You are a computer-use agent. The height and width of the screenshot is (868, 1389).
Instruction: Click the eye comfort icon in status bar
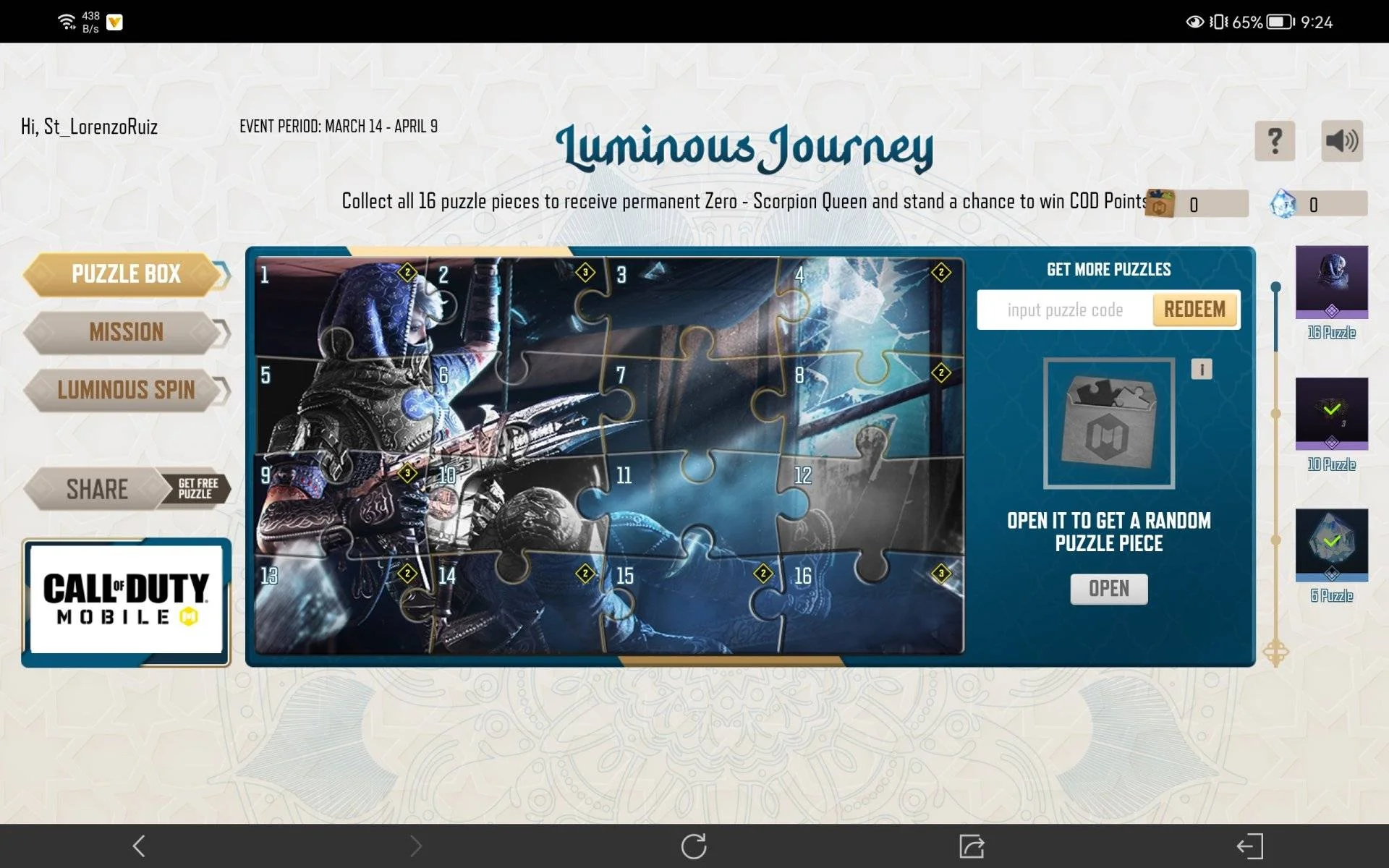(1195, 22)
